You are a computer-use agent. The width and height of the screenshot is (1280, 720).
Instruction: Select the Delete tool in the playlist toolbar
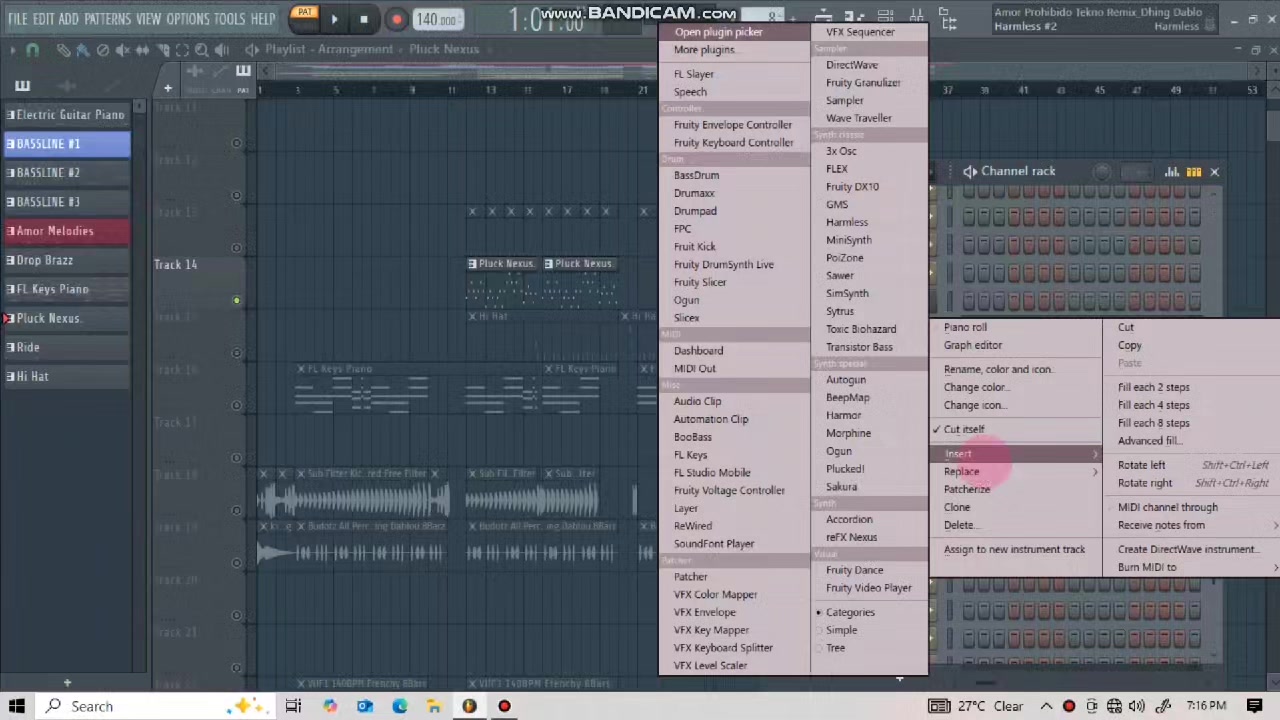click(x=103, y=50)
